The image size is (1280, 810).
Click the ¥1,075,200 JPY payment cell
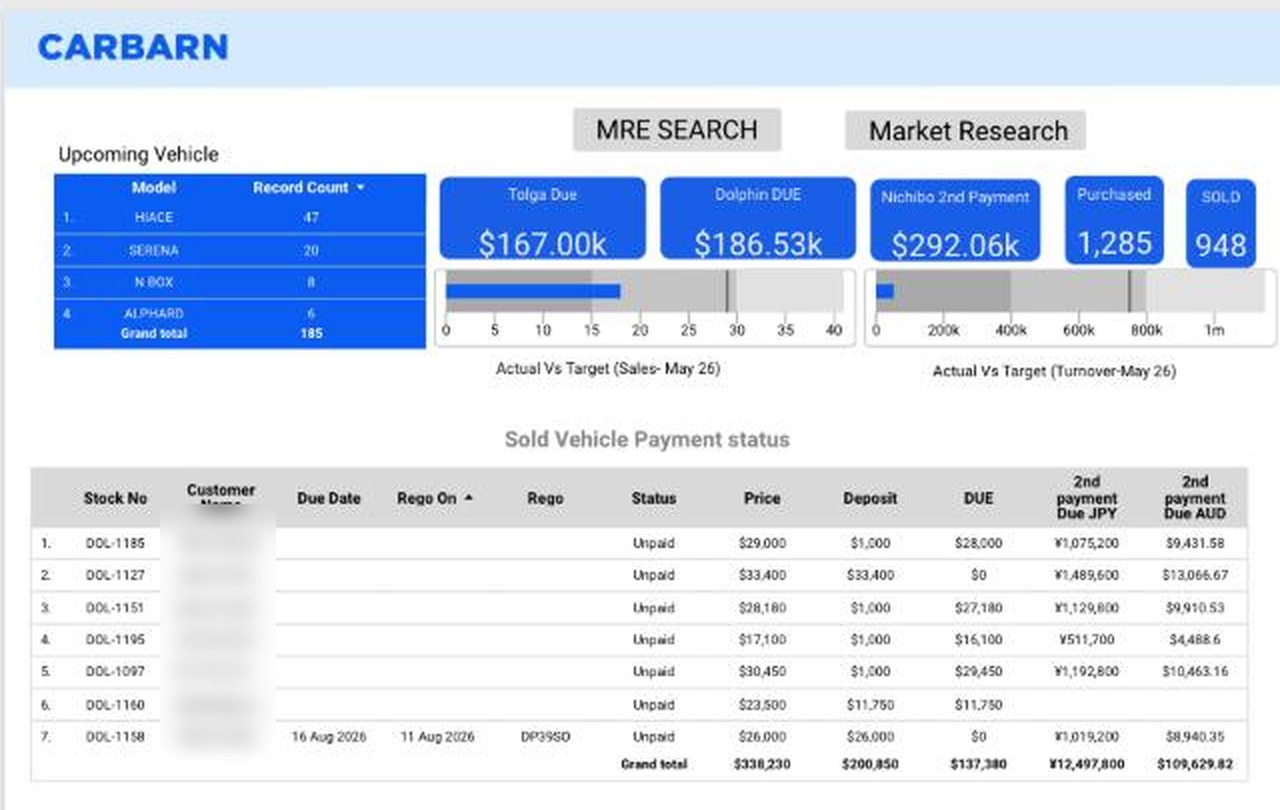(x=1087, y=544)
